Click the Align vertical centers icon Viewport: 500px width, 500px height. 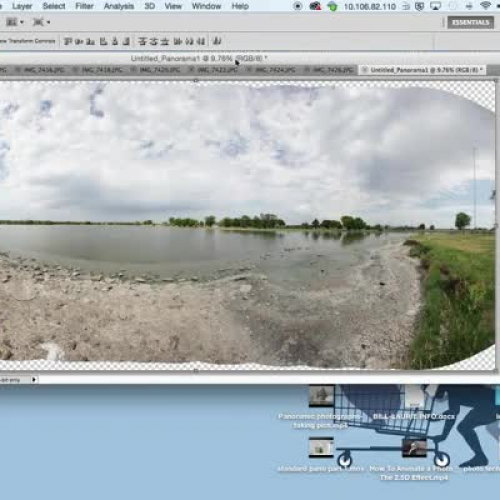pos(79,41)
